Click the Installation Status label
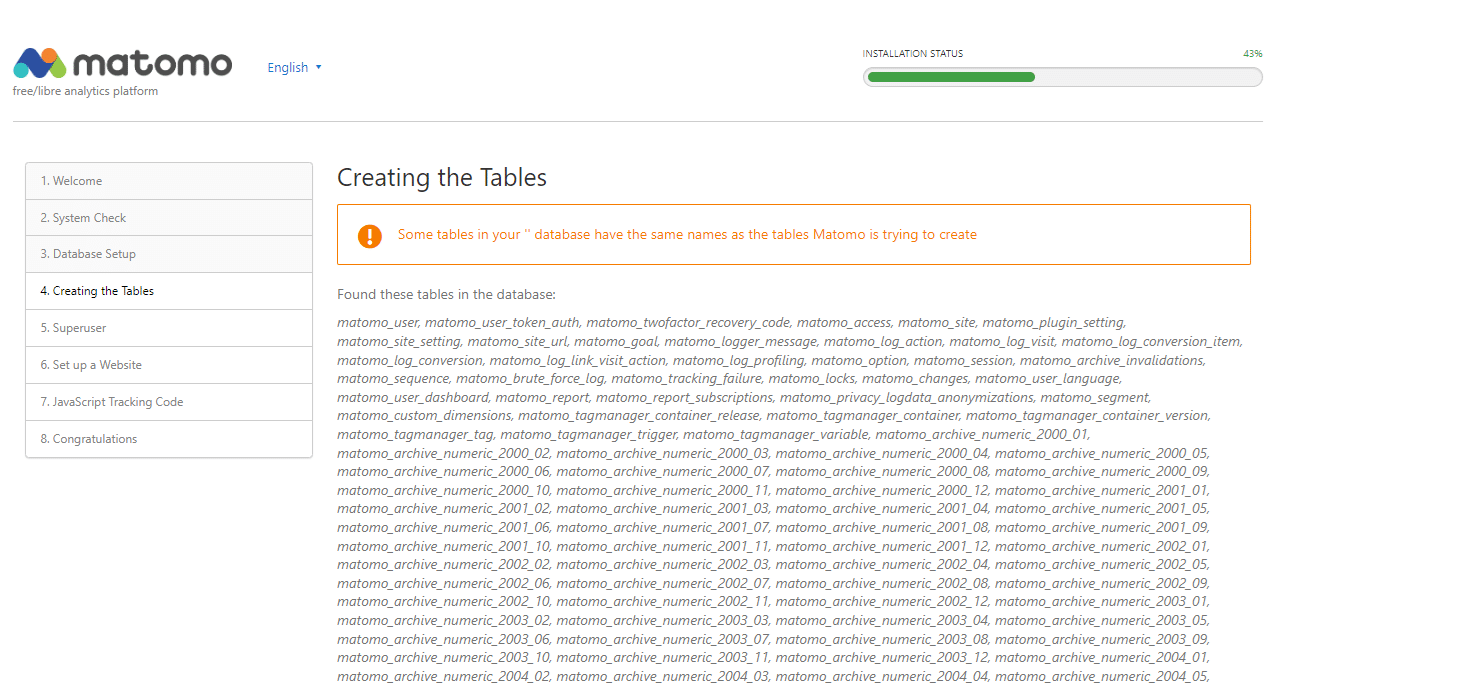This screenshot has width=1484, height=683. click(x=912, y=54)
